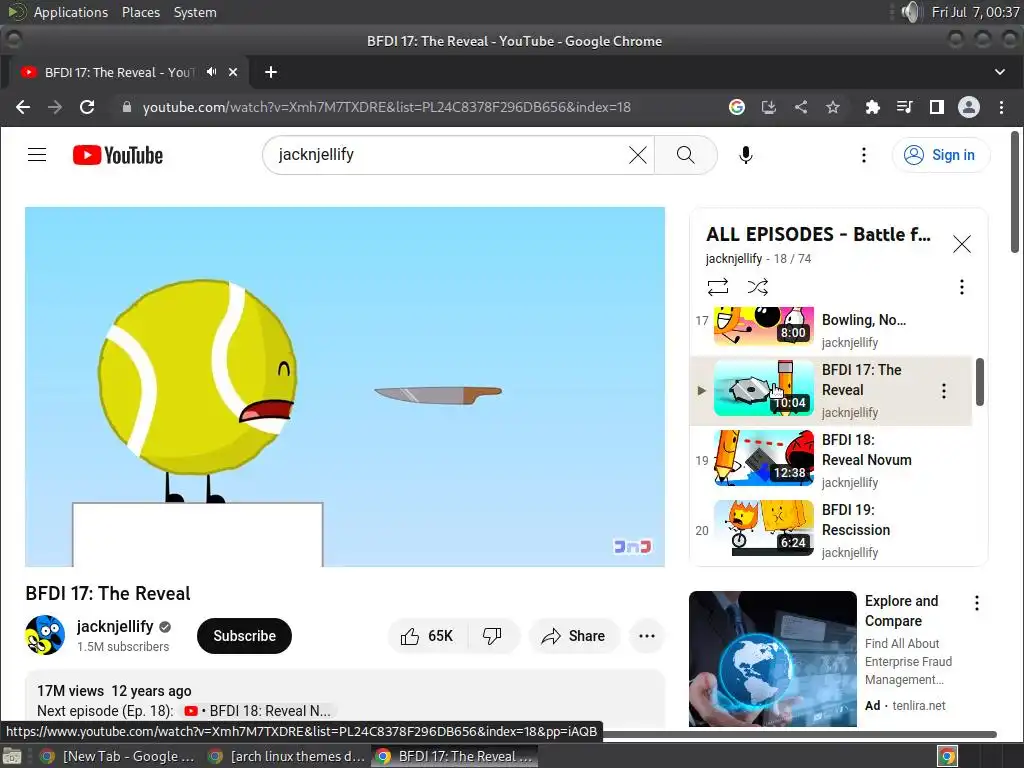Viewport: 1024px width, 768px height.
Task: Mute tab via speaker icon on tab
Action: 212,72
